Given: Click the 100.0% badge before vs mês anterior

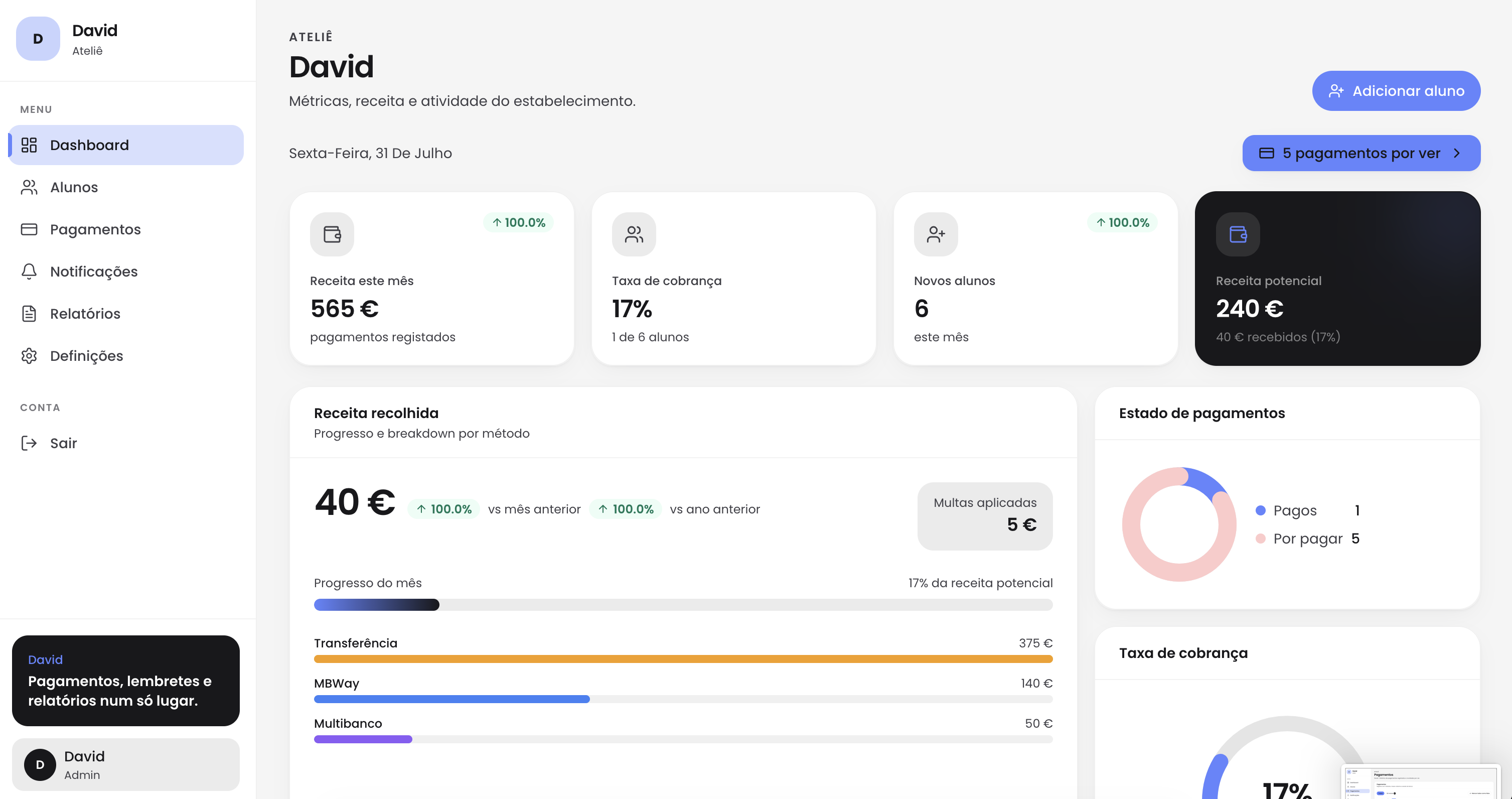Looking at the screenshot, I should point(444,509).
